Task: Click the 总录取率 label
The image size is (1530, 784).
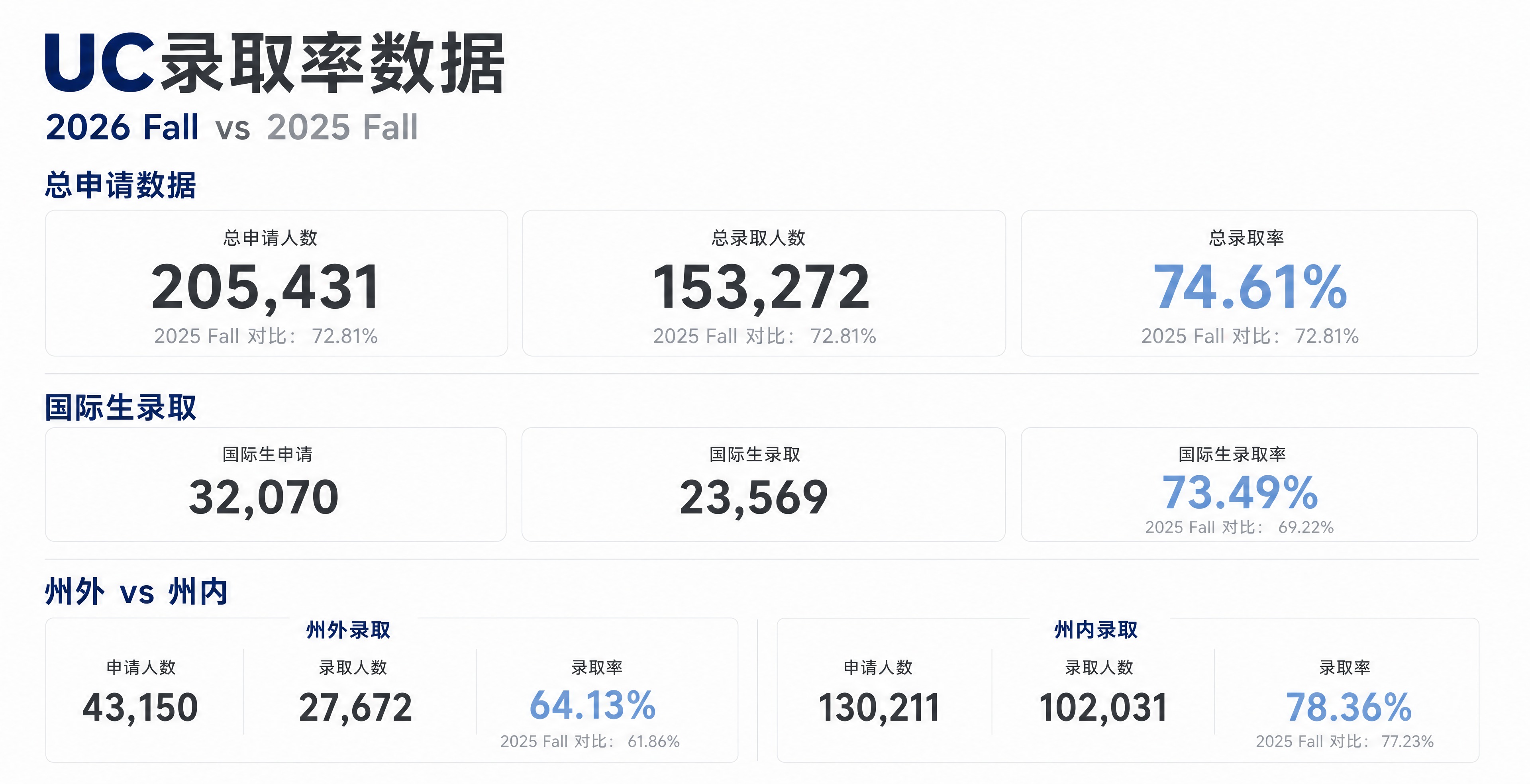Action: point(1247,238)
